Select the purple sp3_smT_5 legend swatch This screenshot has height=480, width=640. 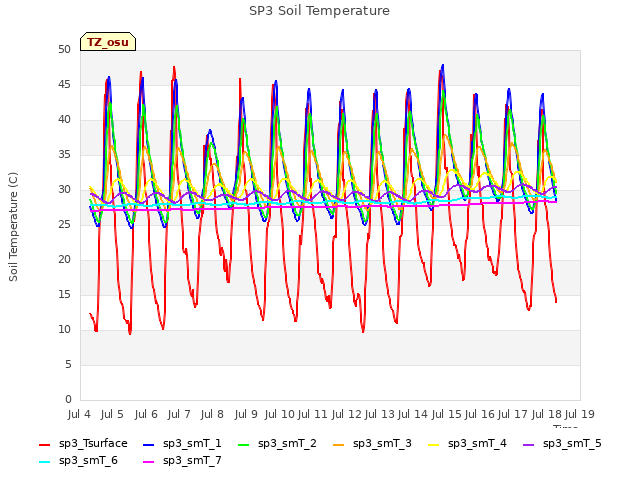tap(529, 444)
